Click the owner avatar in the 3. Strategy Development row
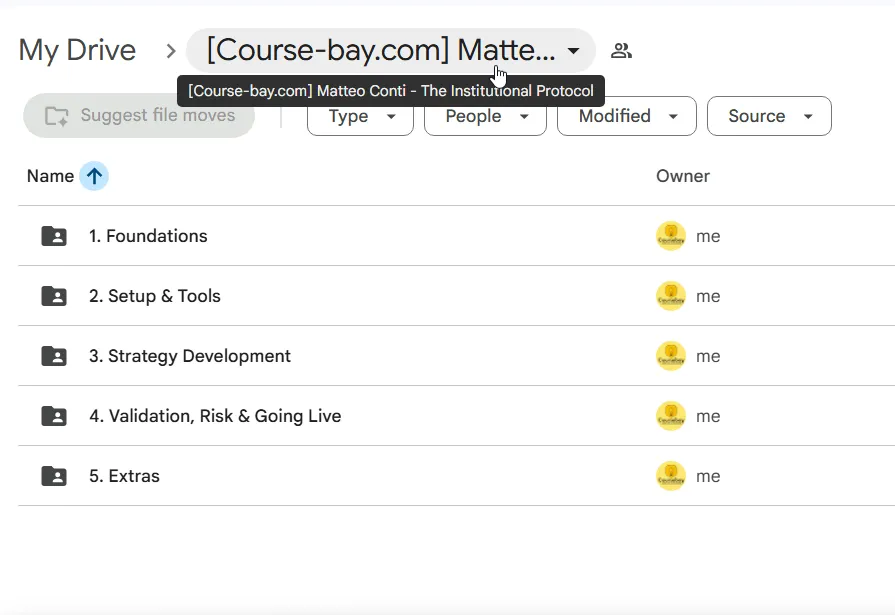 pos(671,356)
